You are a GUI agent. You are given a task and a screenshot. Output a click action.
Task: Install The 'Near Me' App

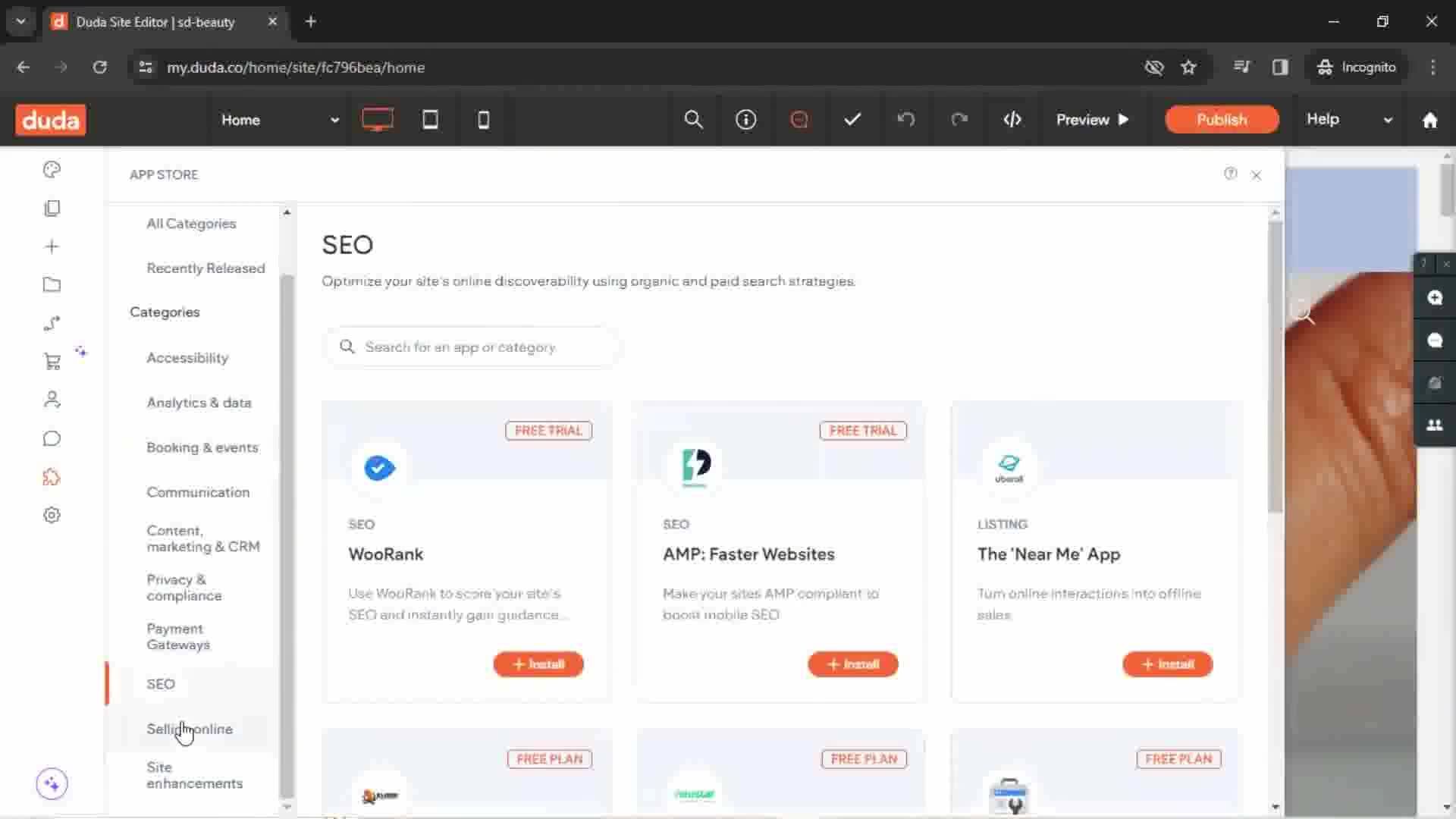point(1168,664)
